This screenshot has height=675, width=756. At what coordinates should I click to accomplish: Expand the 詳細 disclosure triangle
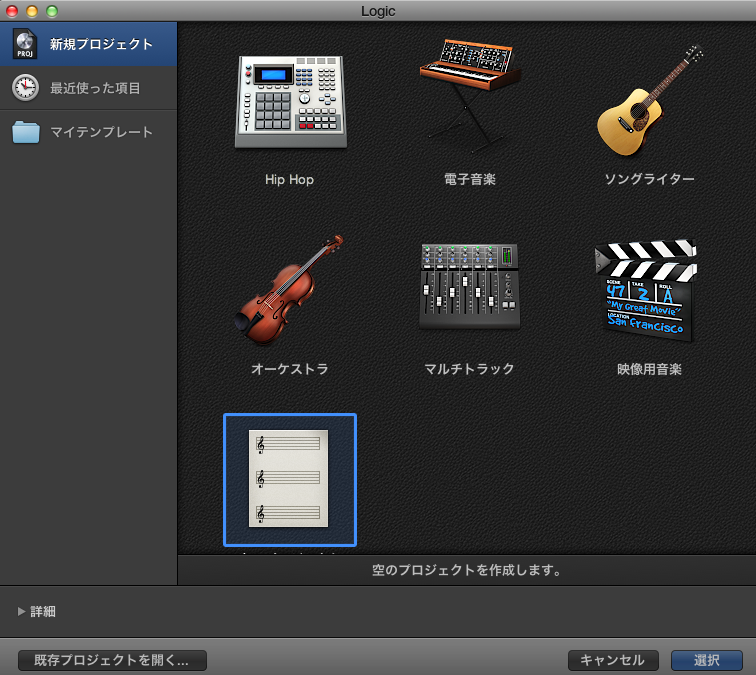[21, 611]
